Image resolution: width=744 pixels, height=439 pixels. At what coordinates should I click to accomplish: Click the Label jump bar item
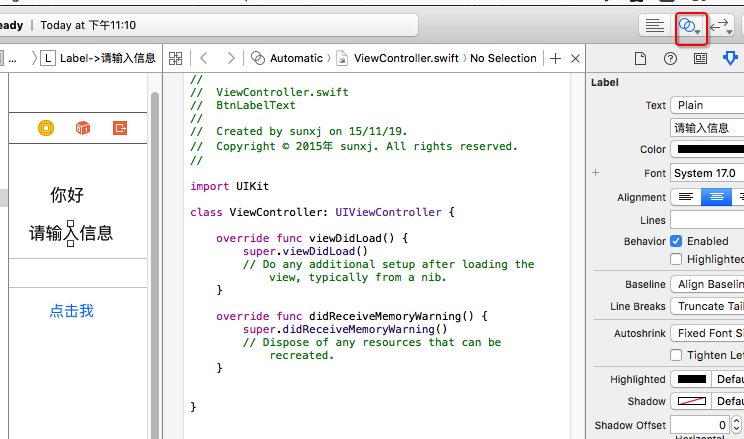point(98,58)
